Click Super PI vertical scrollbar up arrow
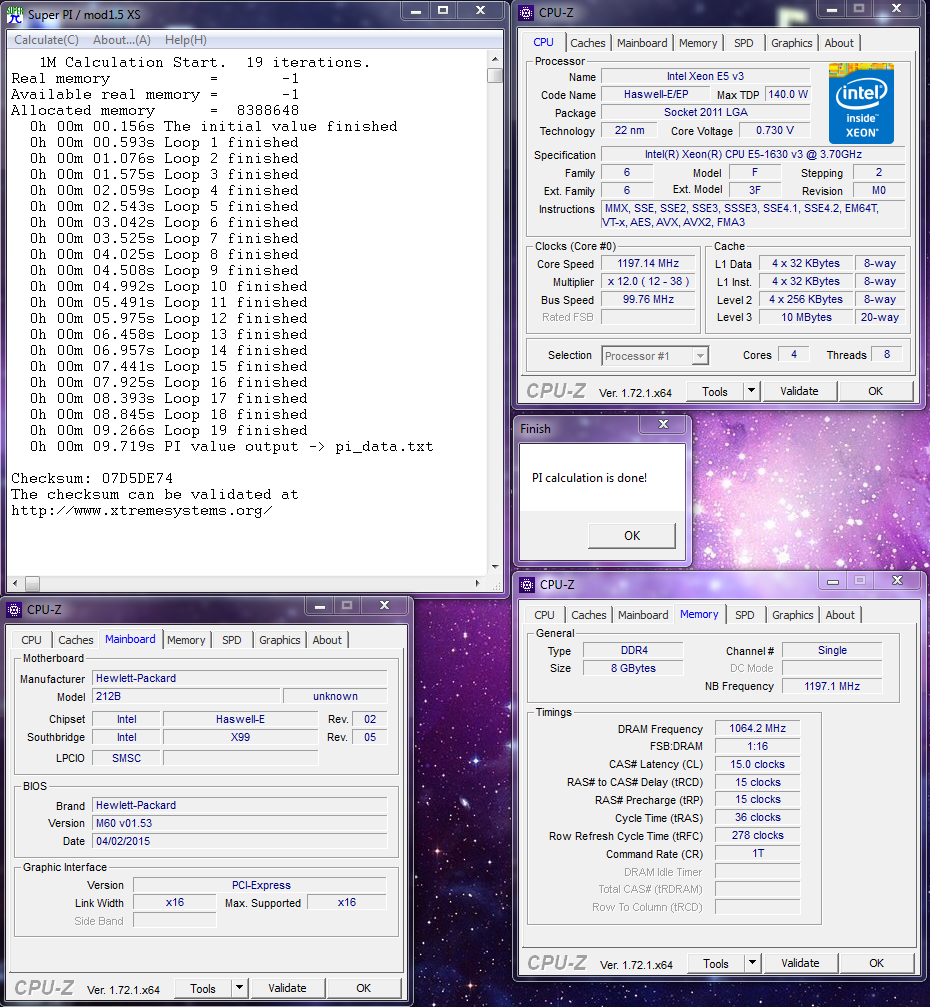This screenshot has width=930, height=1007. click(495, 59)
